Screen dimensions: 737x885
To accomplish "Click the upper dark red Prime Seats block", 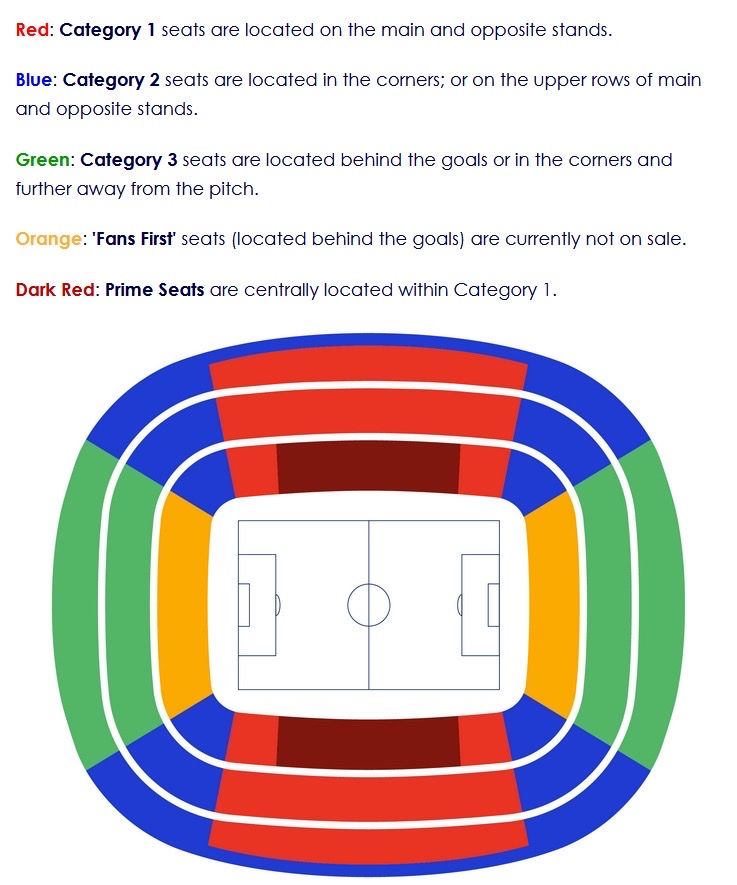I will [x=368, y=468].
